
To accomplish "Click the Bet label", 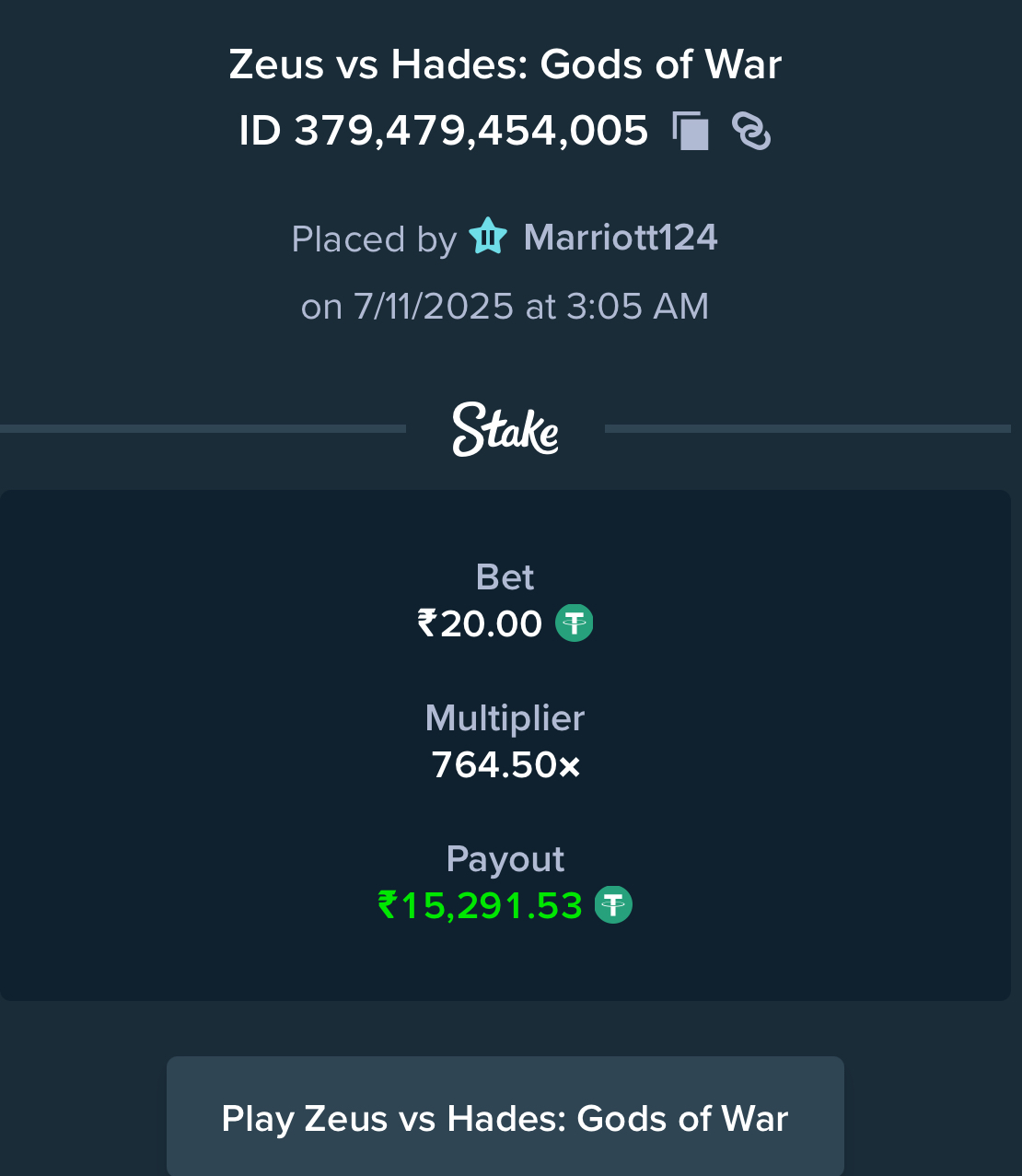I will [505, 577].
